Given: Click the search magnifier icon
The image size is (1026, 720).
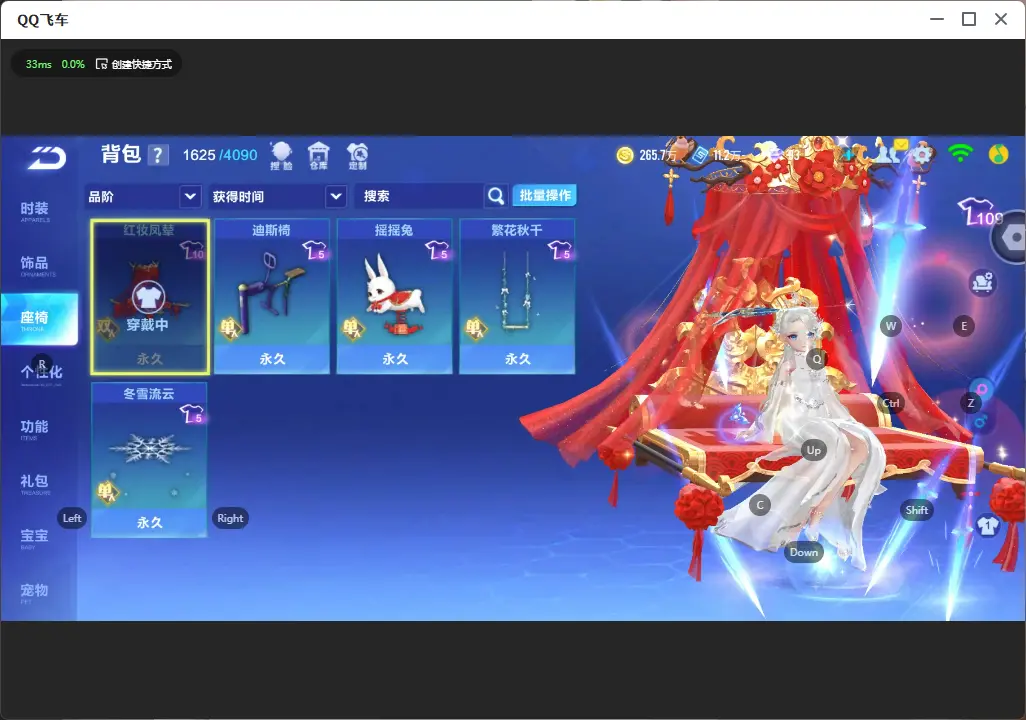Looking at the screenshot, I should tap(496, 196).
